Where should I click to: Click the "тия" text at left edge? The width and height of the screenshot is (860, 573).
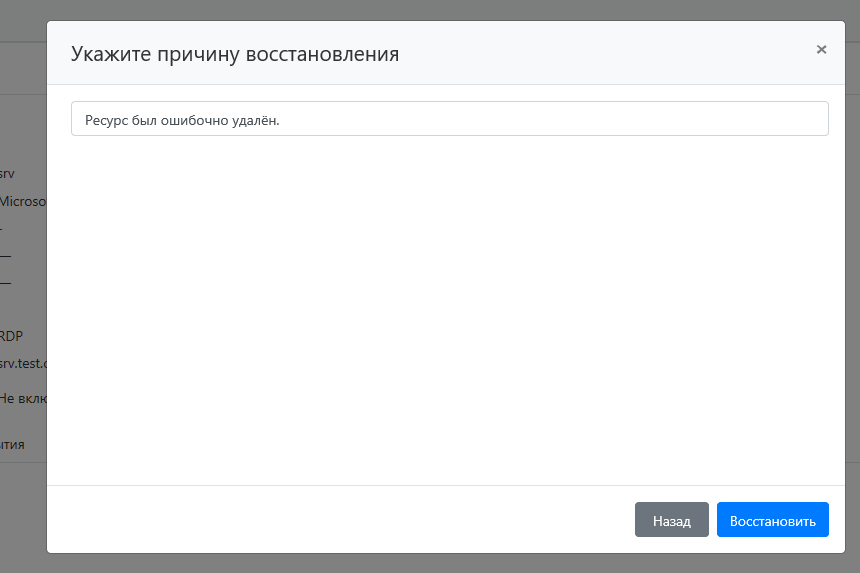[13, 444]
